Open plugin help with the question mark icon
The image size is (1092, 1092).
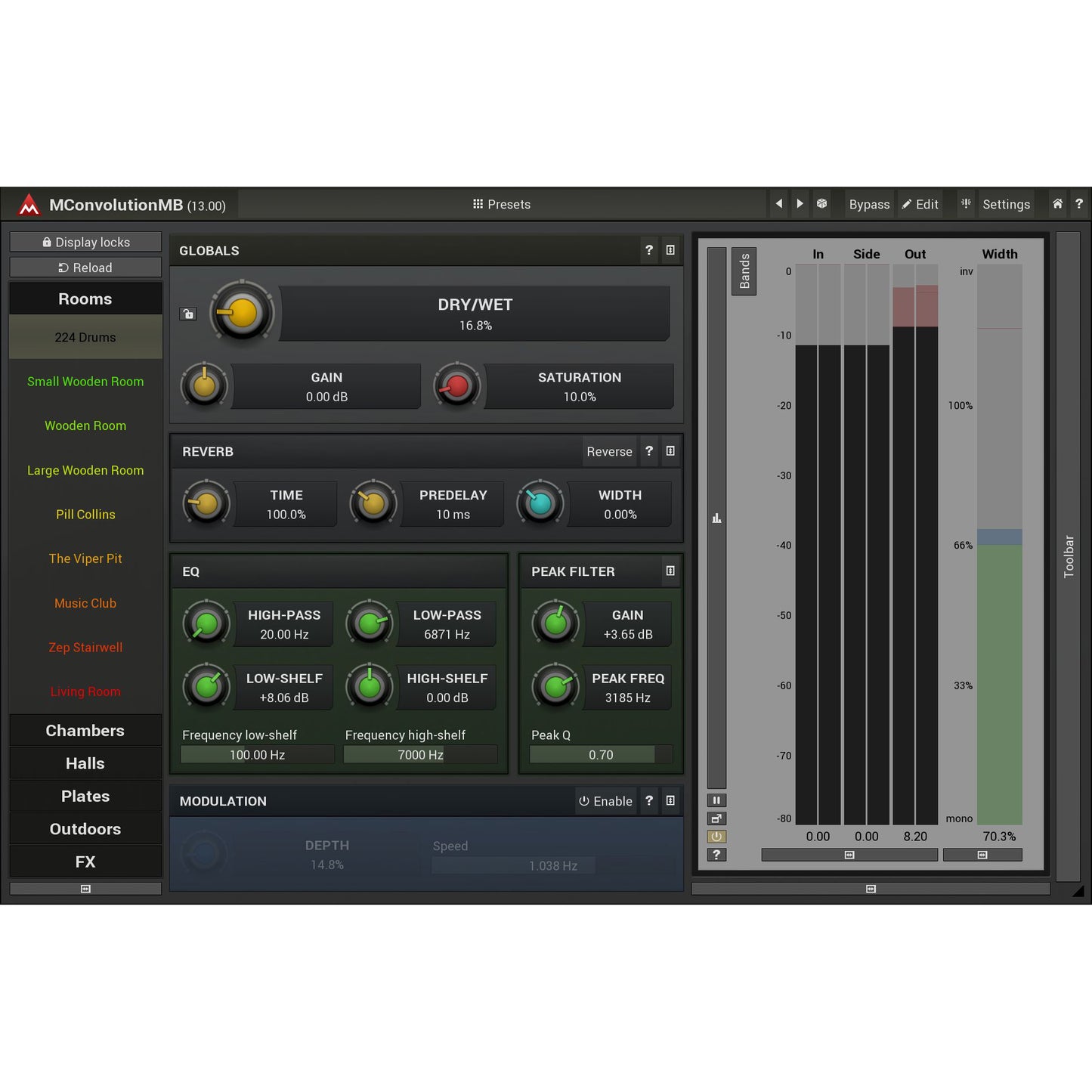pyautogui.click(x=1079, y=204)
